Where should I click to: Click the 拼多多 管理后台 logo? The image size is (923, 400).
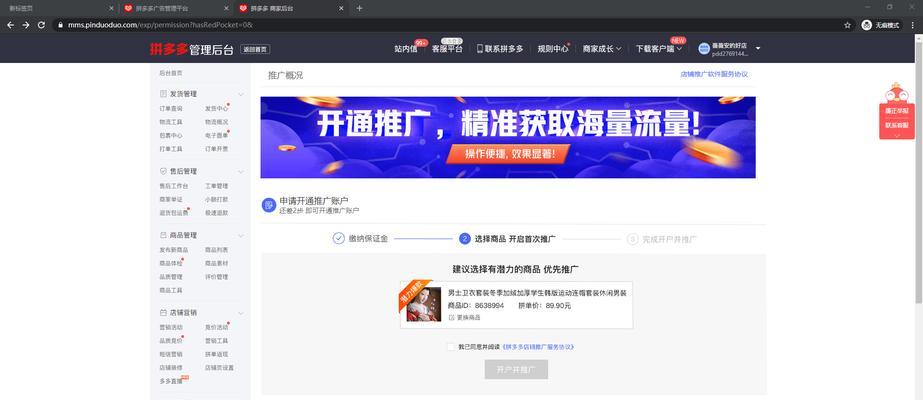pyautogui.click(x=192, y=49)
